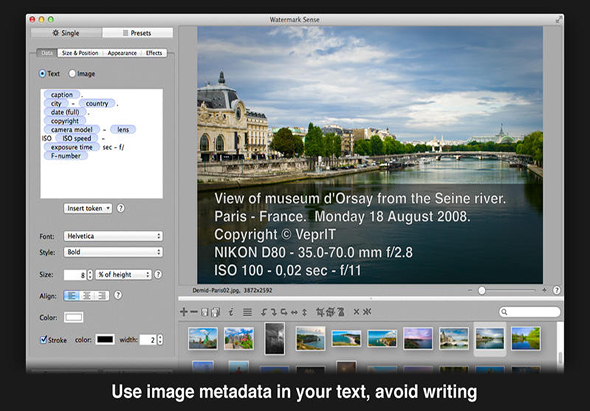Open the black stroke color swatch
590x411 pixels.
click(105, 339)
